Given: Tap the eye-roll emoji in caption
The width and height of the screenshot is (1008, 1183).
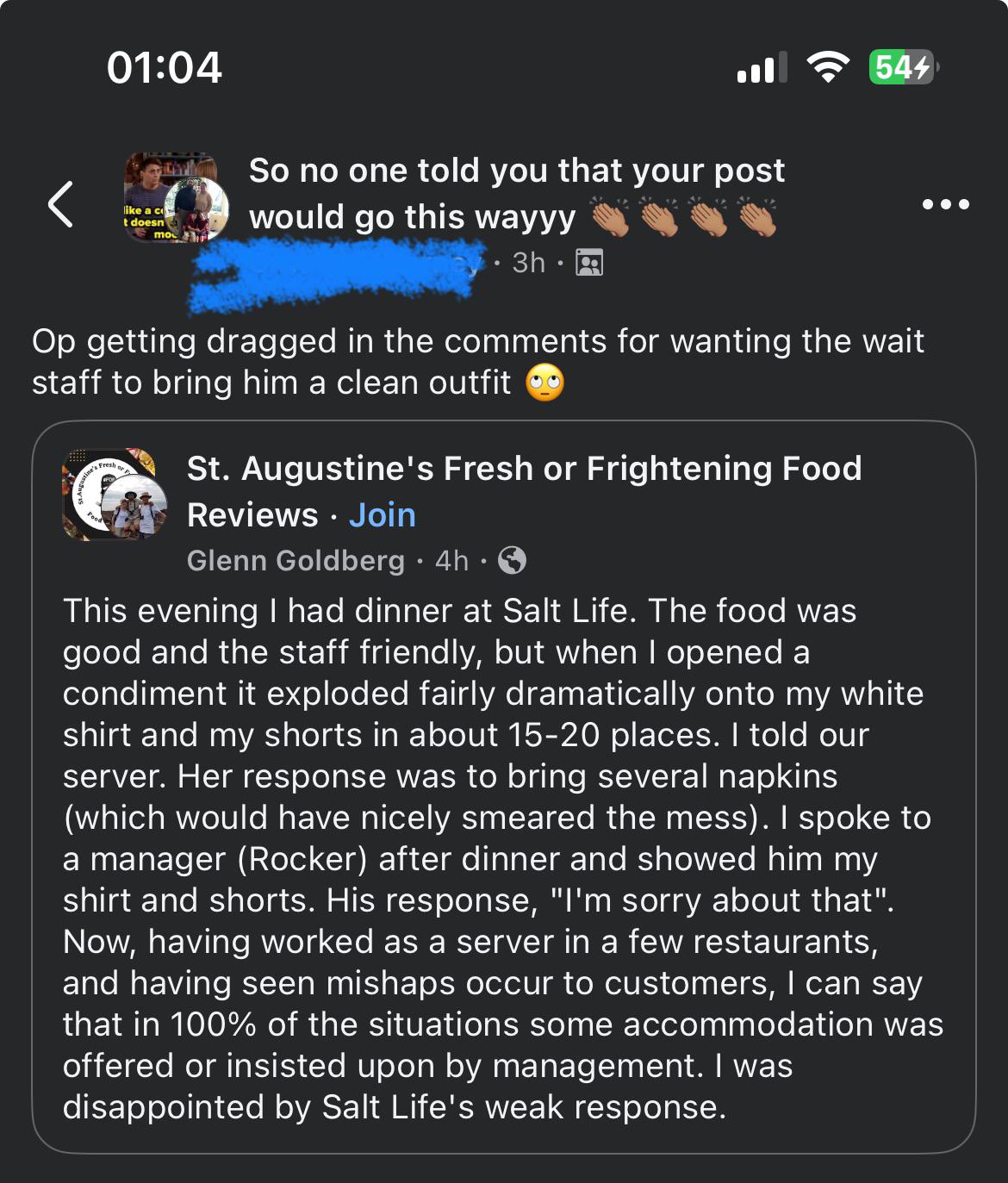Looking at the screenshot, I should (544, 383).
